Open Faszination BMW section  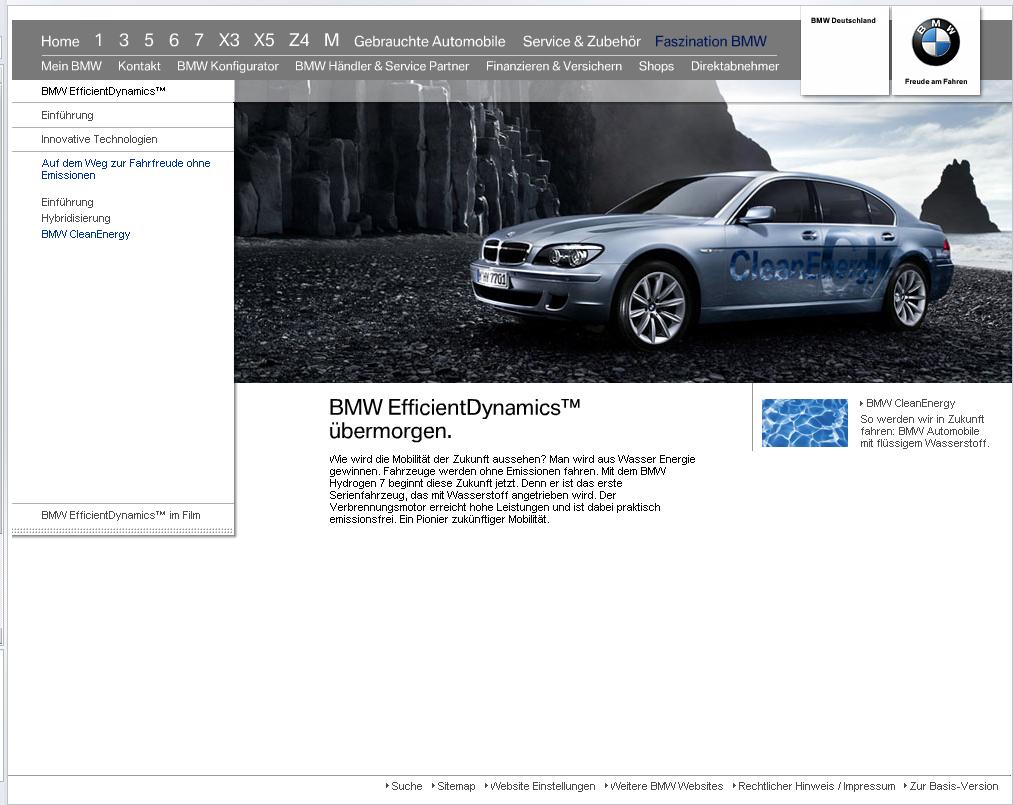[x=711, y=41]
